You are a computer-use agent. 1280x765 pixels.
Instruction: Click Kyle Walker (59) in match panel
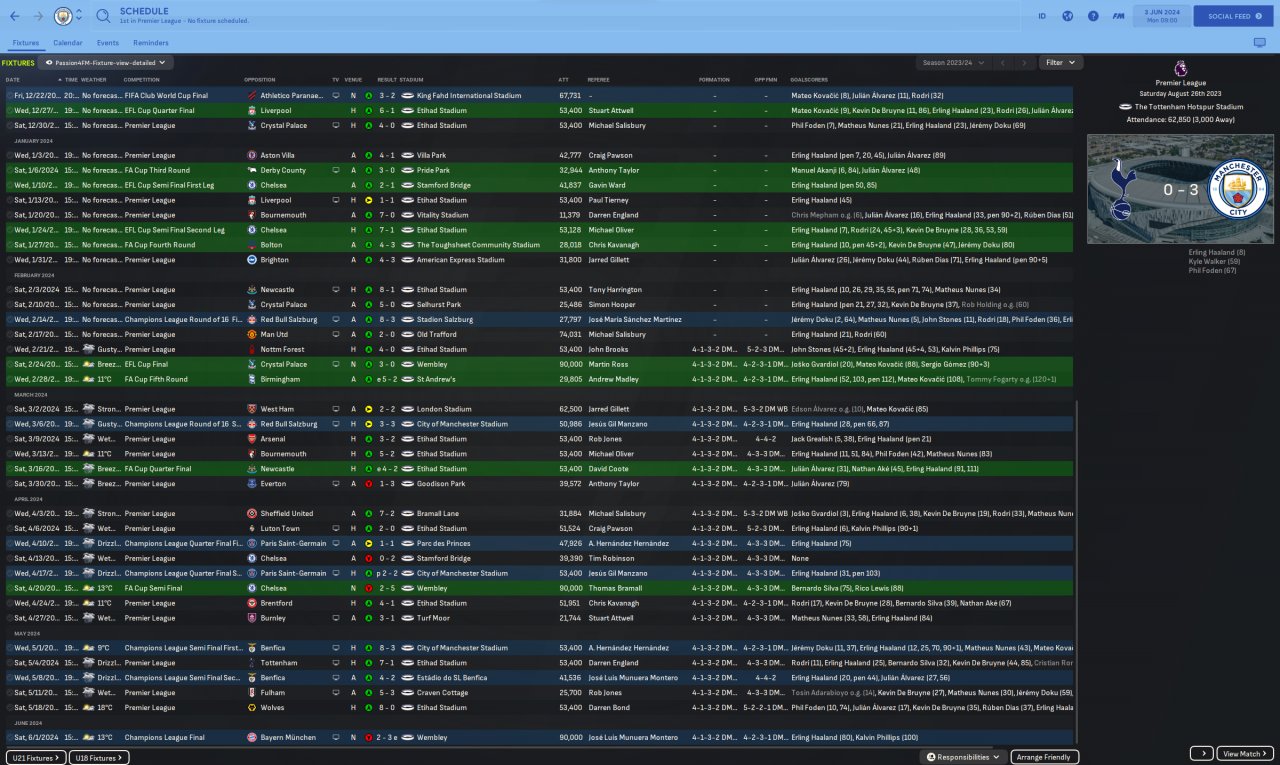pyautogui.click(x=1212, y=261)
